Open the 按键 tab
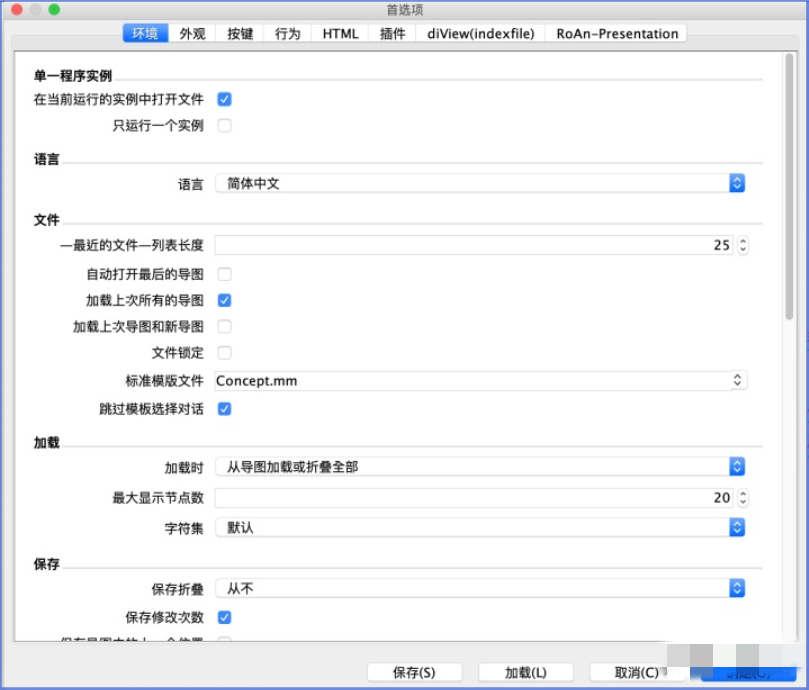The image size is (809, 690). tap(239, 33)
